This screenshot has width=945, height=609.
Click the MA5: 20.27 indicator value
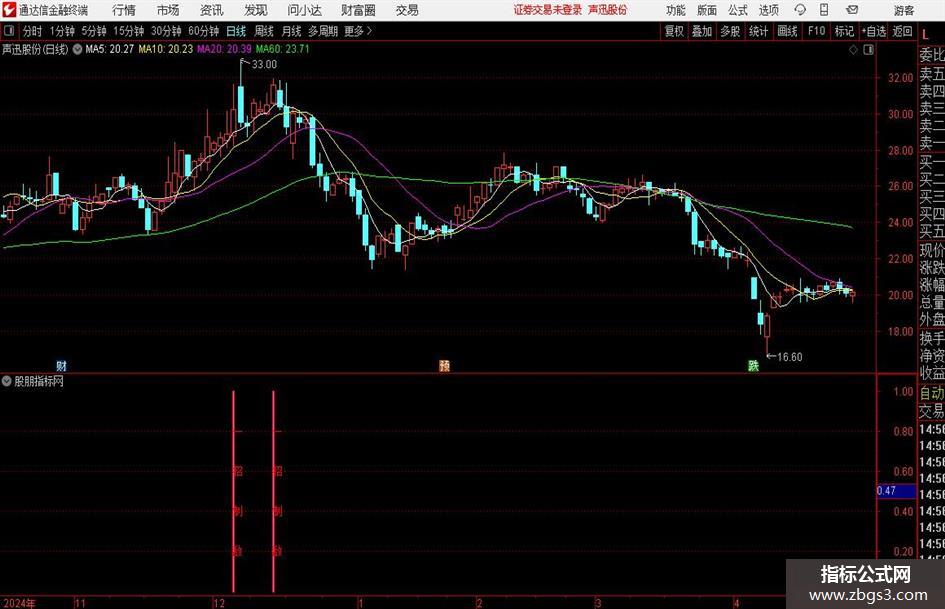click(x=110, y=49)
